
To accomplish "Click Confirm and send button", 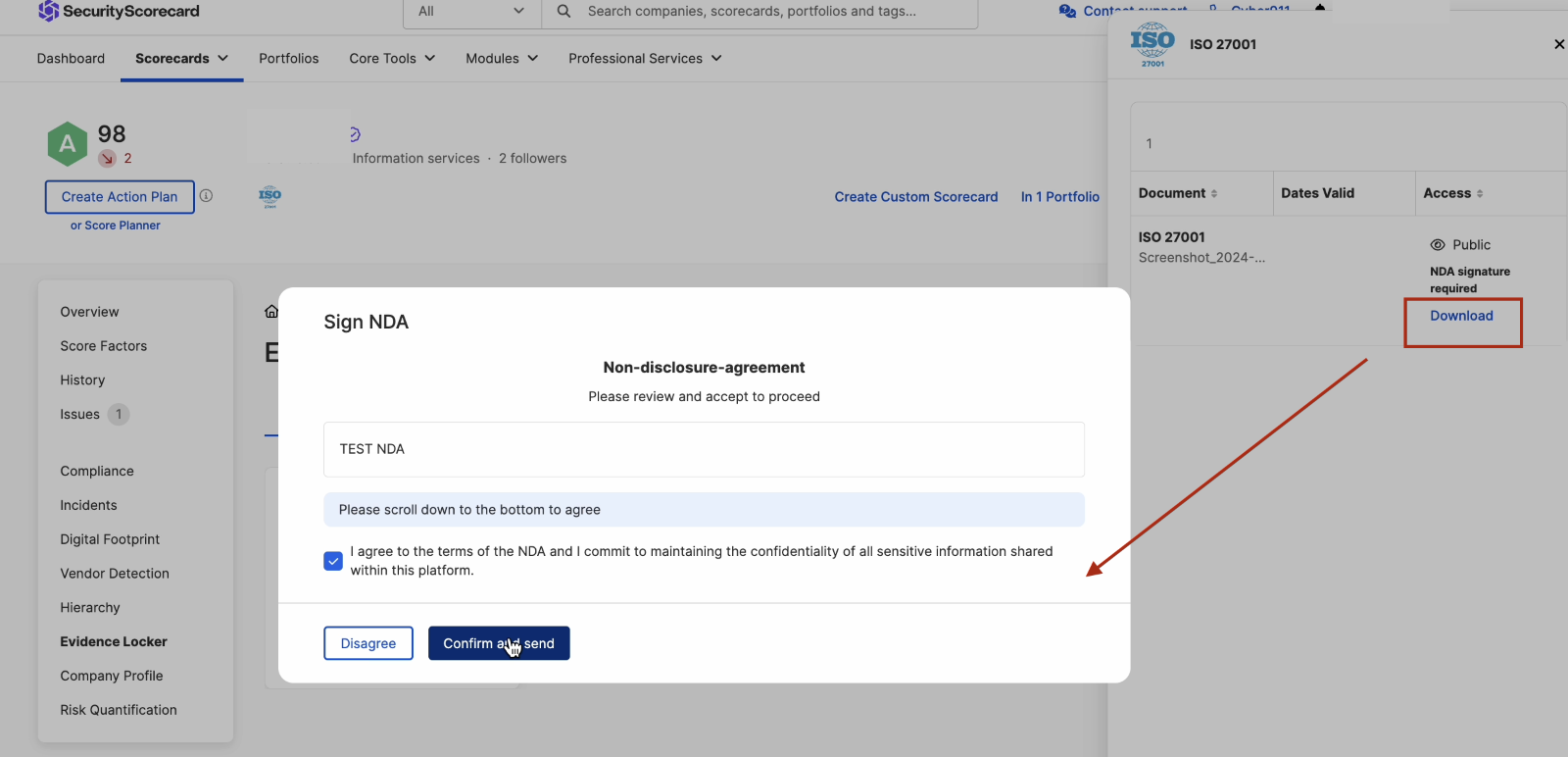I will point(499,643).
